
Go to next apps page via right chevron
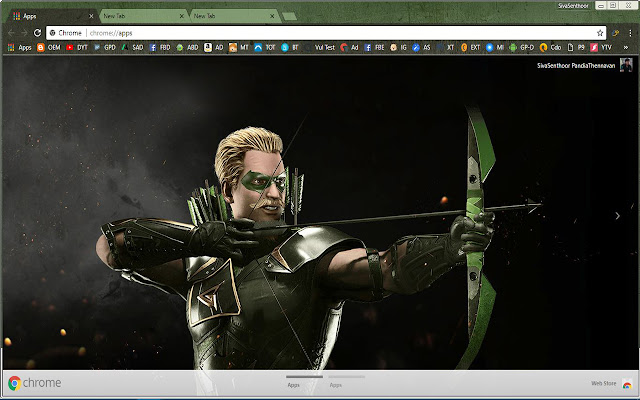click(x=618, y=216)
